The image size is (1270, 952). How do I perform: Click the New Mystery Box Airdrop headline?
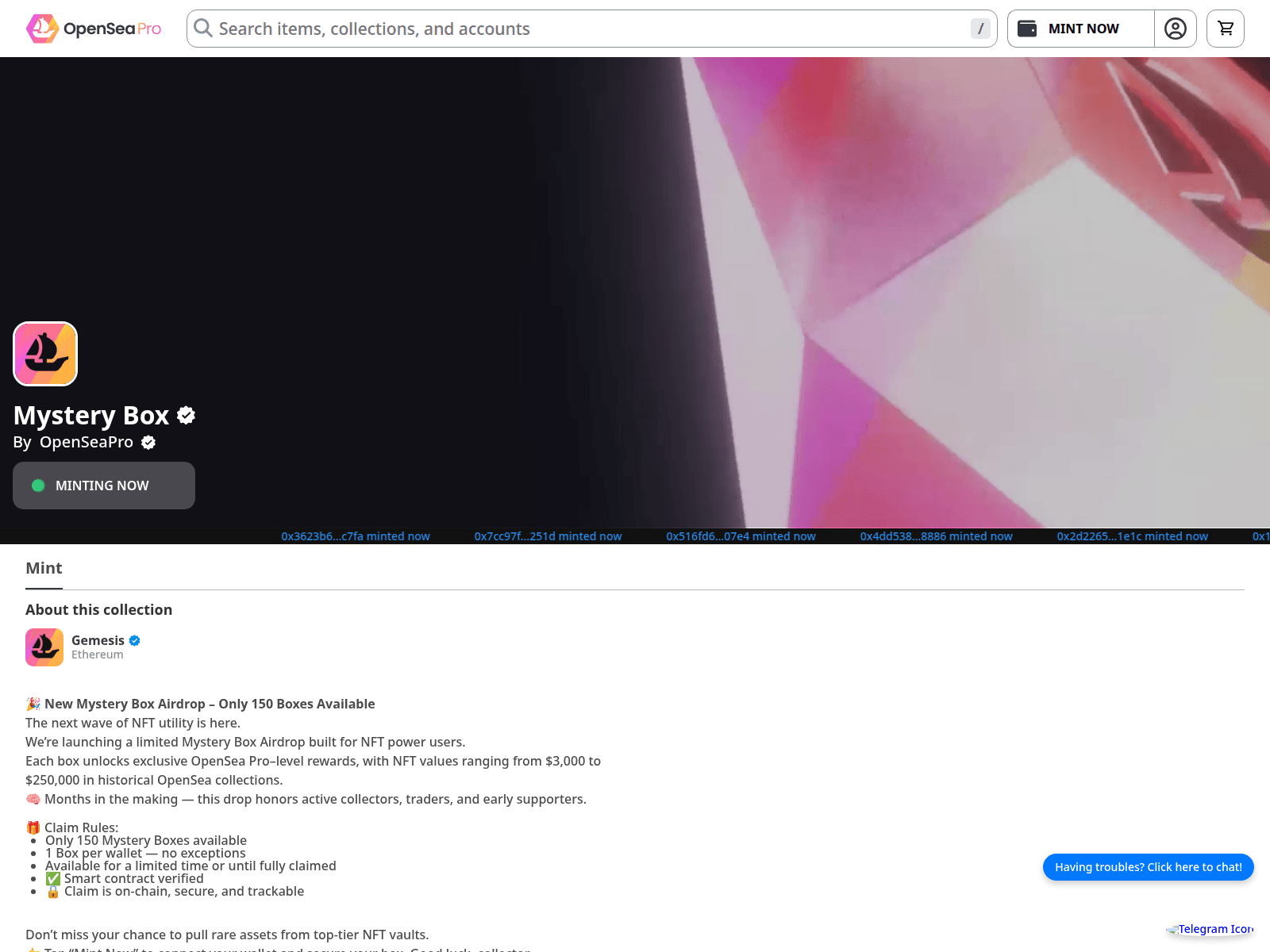pyautogui.click(x=210, y=704)
